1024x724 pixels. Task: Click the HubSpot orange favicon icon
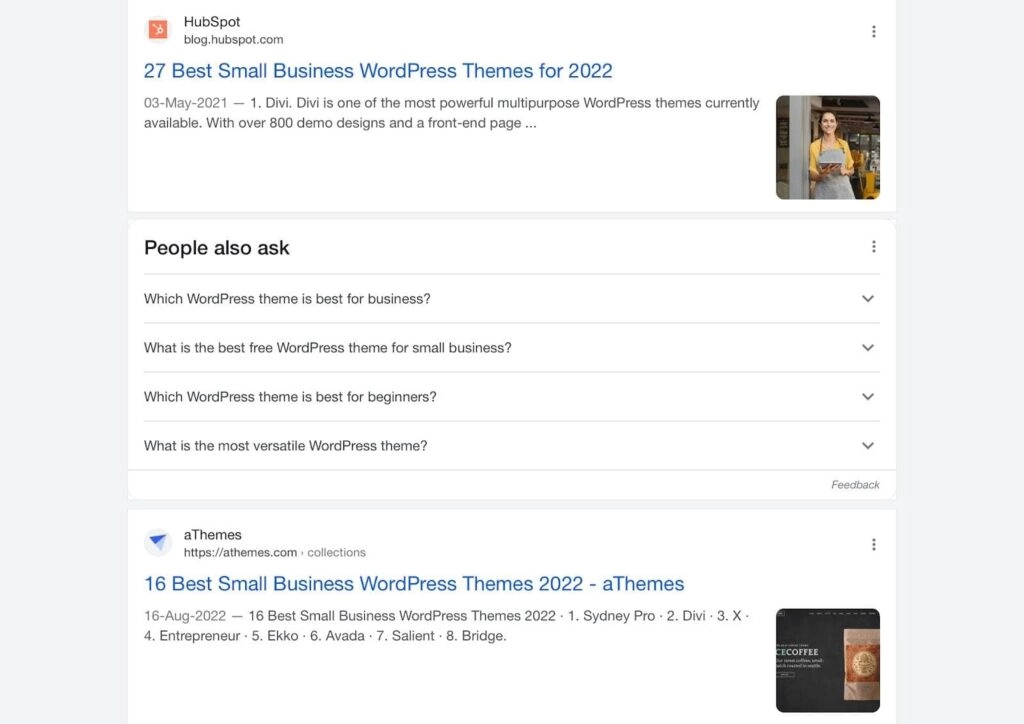pos(158,30)
